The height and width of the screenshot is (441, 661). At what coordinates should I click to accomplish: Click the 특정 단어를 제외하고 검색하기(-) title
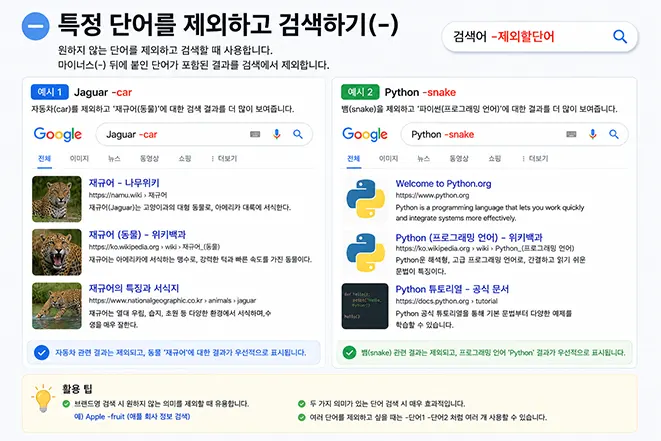[x=228, y=25]
